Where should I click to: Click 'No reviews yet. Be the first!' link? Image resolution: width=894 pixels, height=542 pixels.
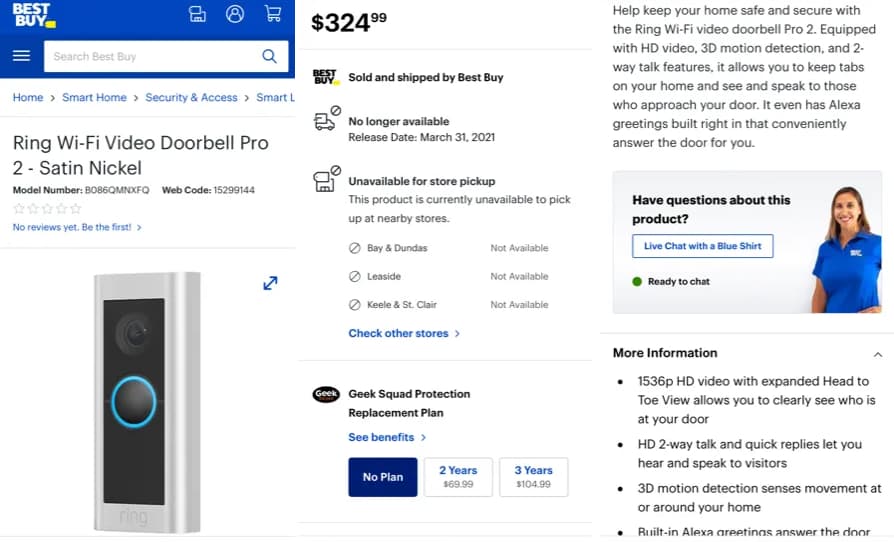(77, 227)
